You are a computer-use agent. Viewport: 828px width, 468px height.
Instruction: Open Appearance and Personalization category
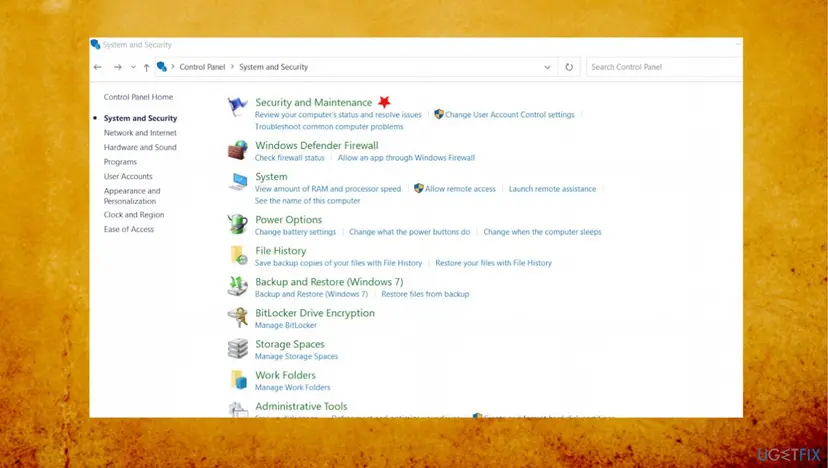(132, 196)
